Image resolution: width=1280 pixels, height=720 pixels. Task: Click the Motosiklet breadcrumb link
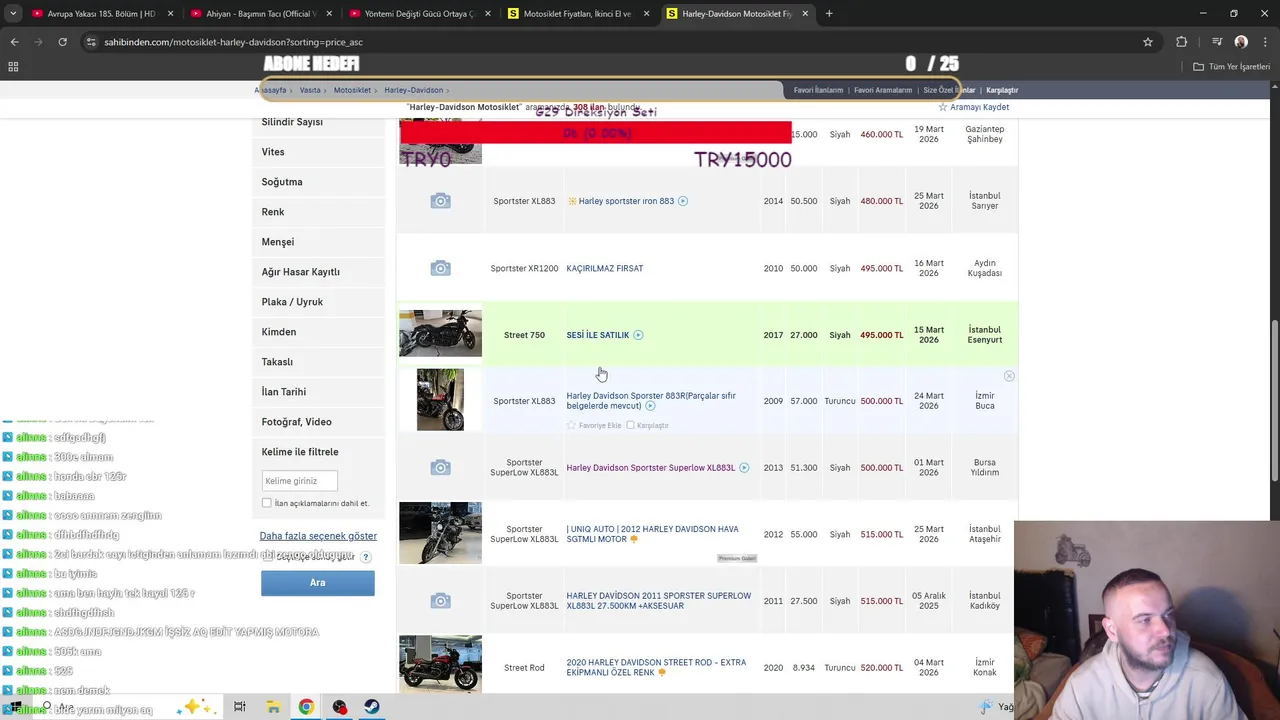[352, 90]
